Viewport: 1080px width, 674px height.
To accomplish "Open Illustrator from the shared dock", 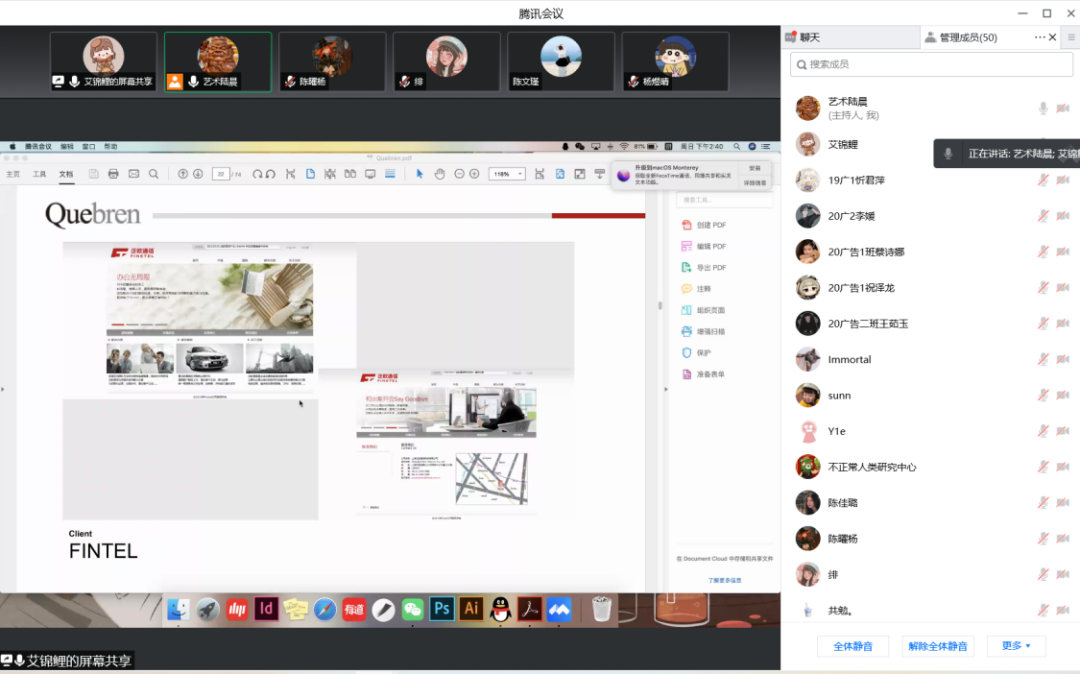I will pyautogui.click(x=471, y=609).
